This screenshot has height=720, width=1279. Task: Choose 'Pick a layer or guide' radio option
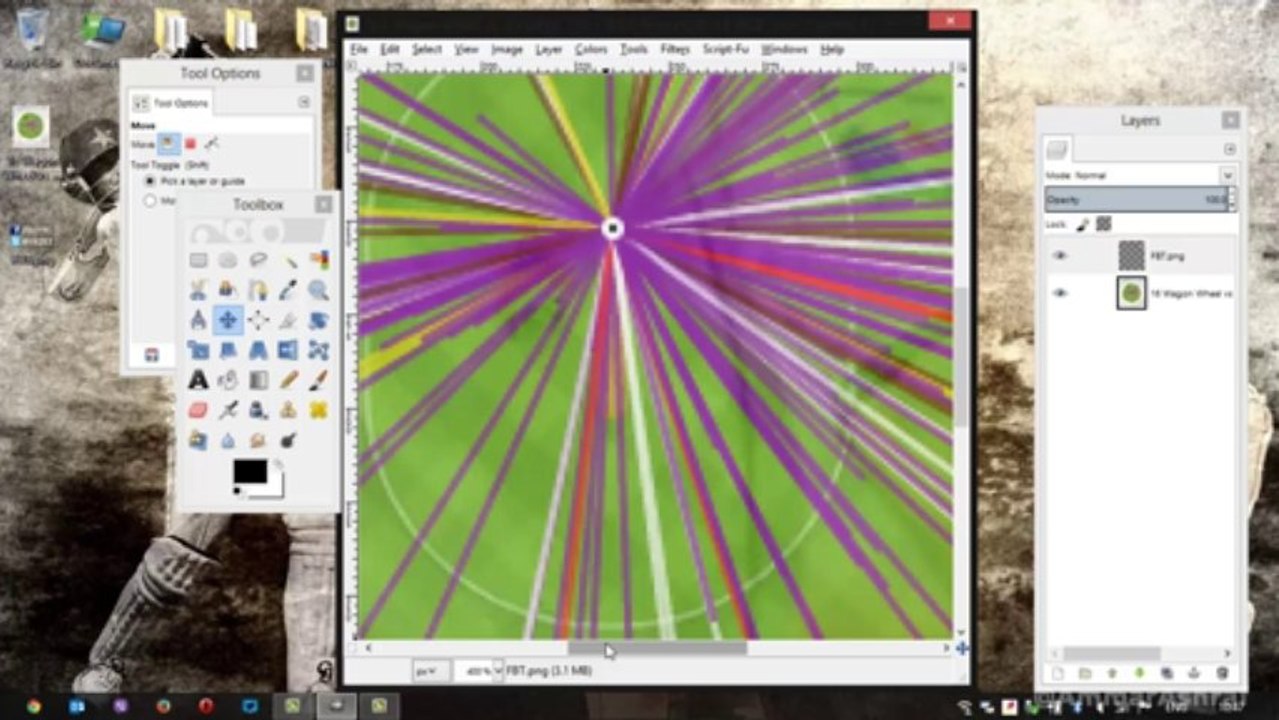pos(151,181)
